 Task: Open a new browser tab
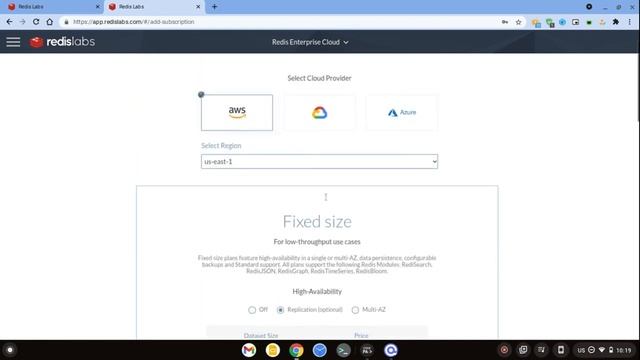[214, 7]
